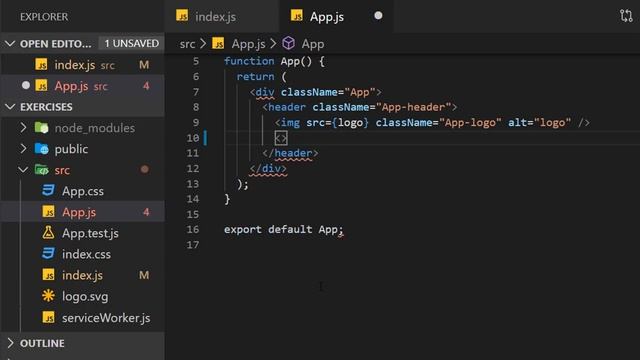This screenshot has width=640, height=360.
Task: Select App.js src in Open Editors list
Action: 82,86
